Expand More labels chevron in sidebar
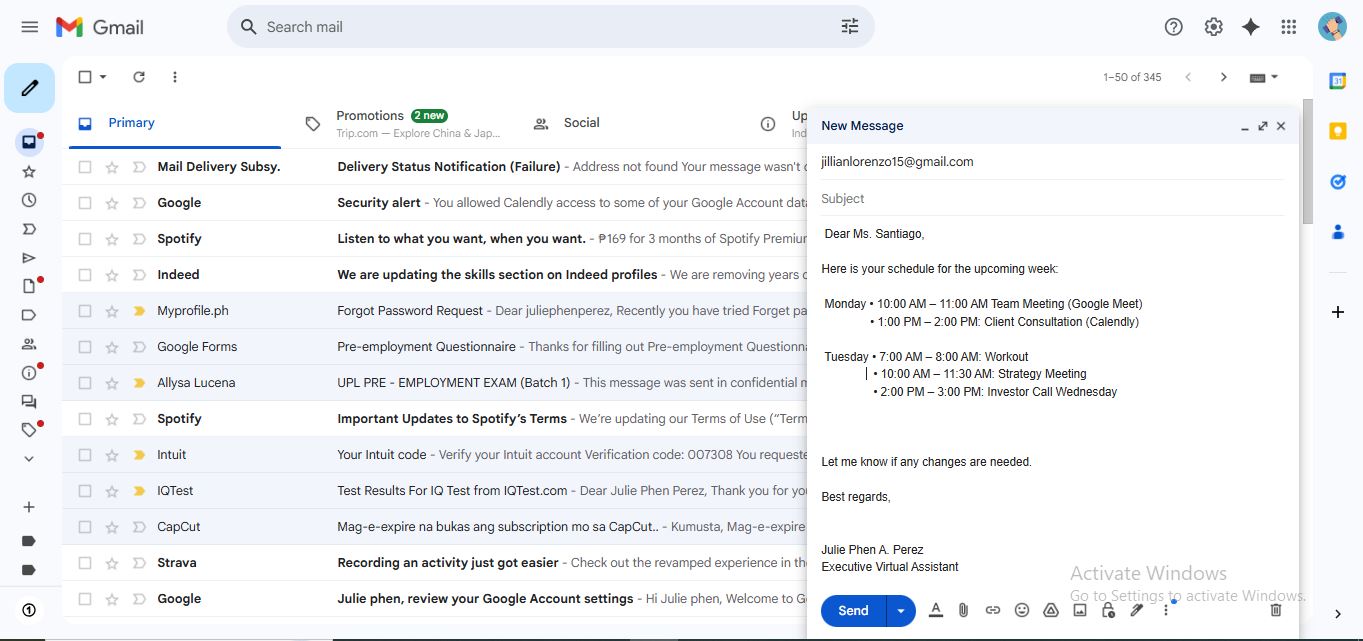The width and height of the screenshot is (1363, 641). [29, 459]
